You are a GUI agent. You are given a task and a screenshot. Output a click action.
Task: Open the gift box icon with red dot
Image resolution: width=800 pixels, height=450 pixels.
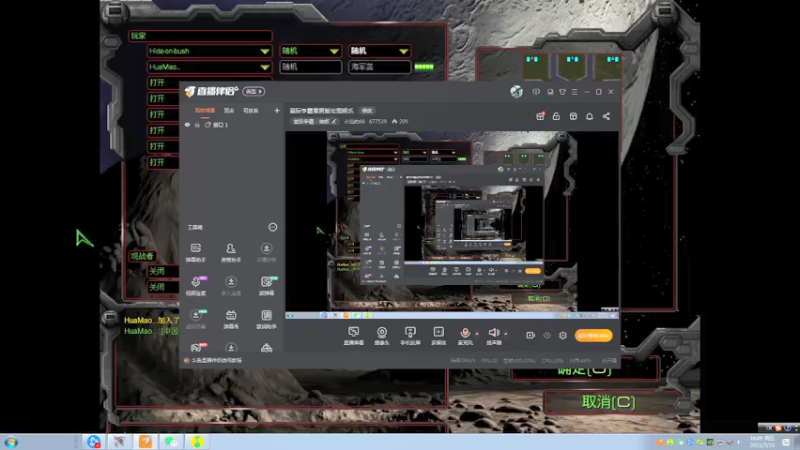pyautogui.click(x=540, y=116)
